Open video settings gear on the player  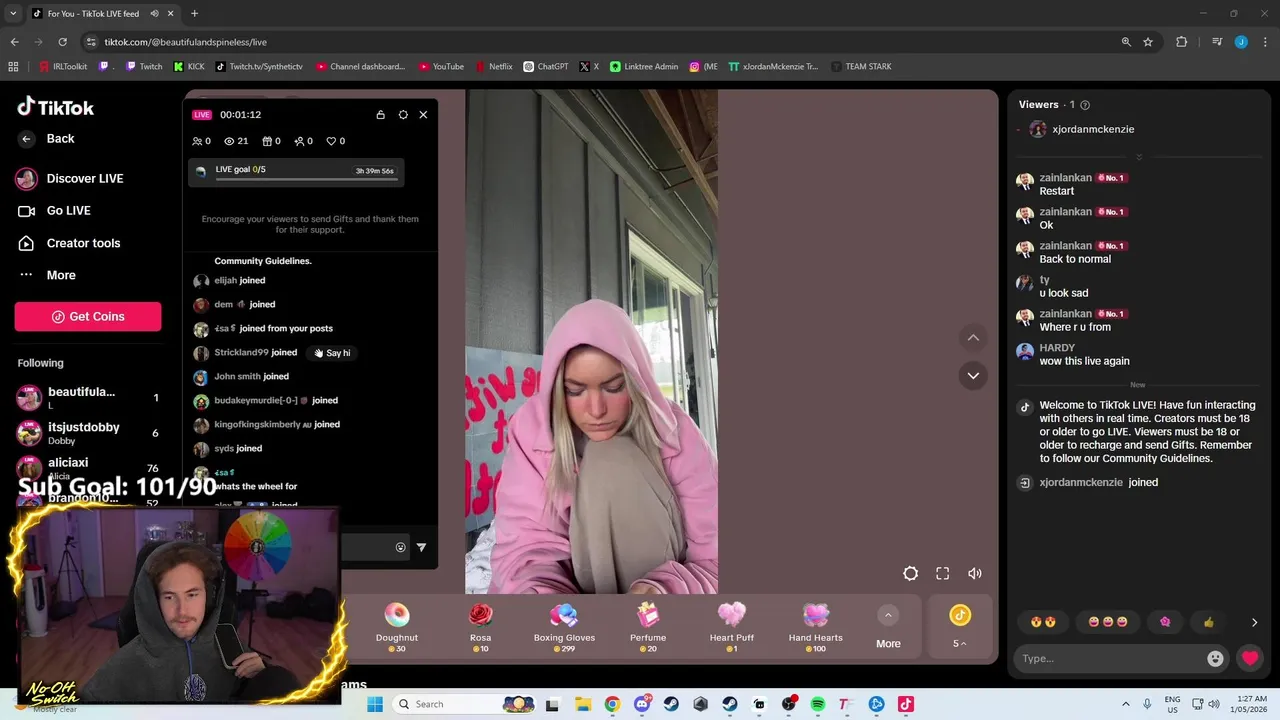coord(910,573)
